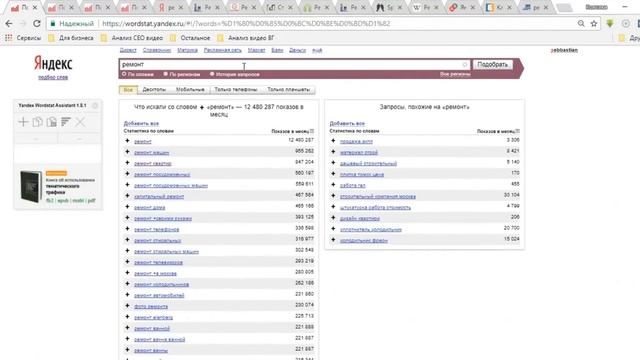Switch to 'Только телефоны' tab
The height and width of the screenshot is (360, 640).
pos(236,89)
